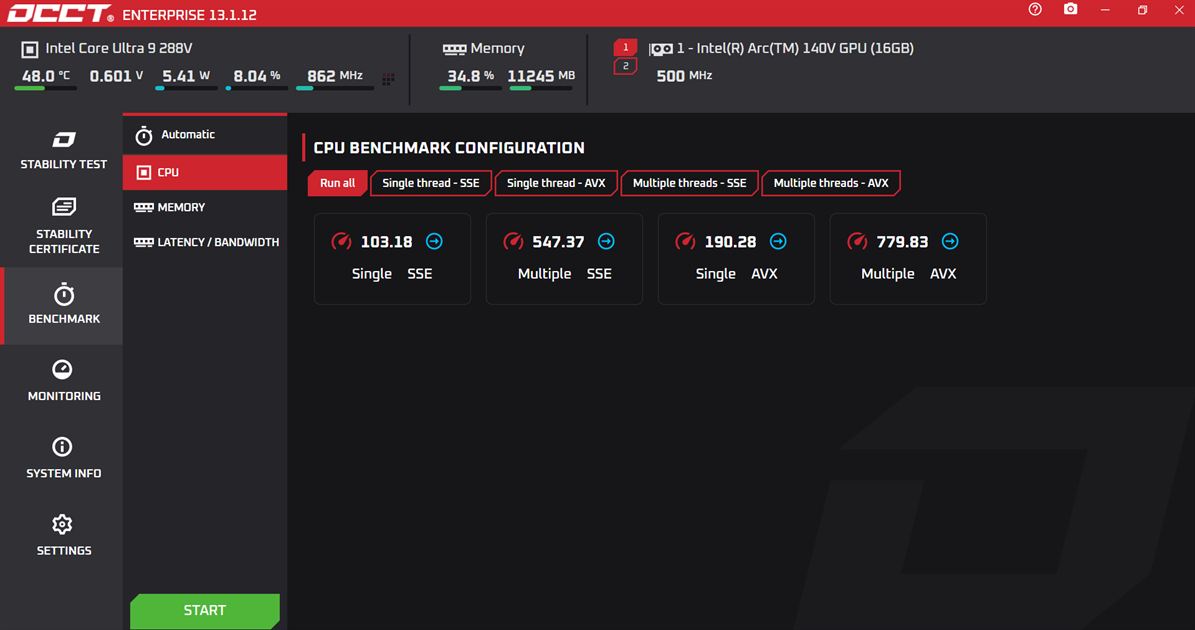The height and width of the screenshot is (630, 1195).
Task: Click the GPU card icon in header
Action: pos(661,50)
